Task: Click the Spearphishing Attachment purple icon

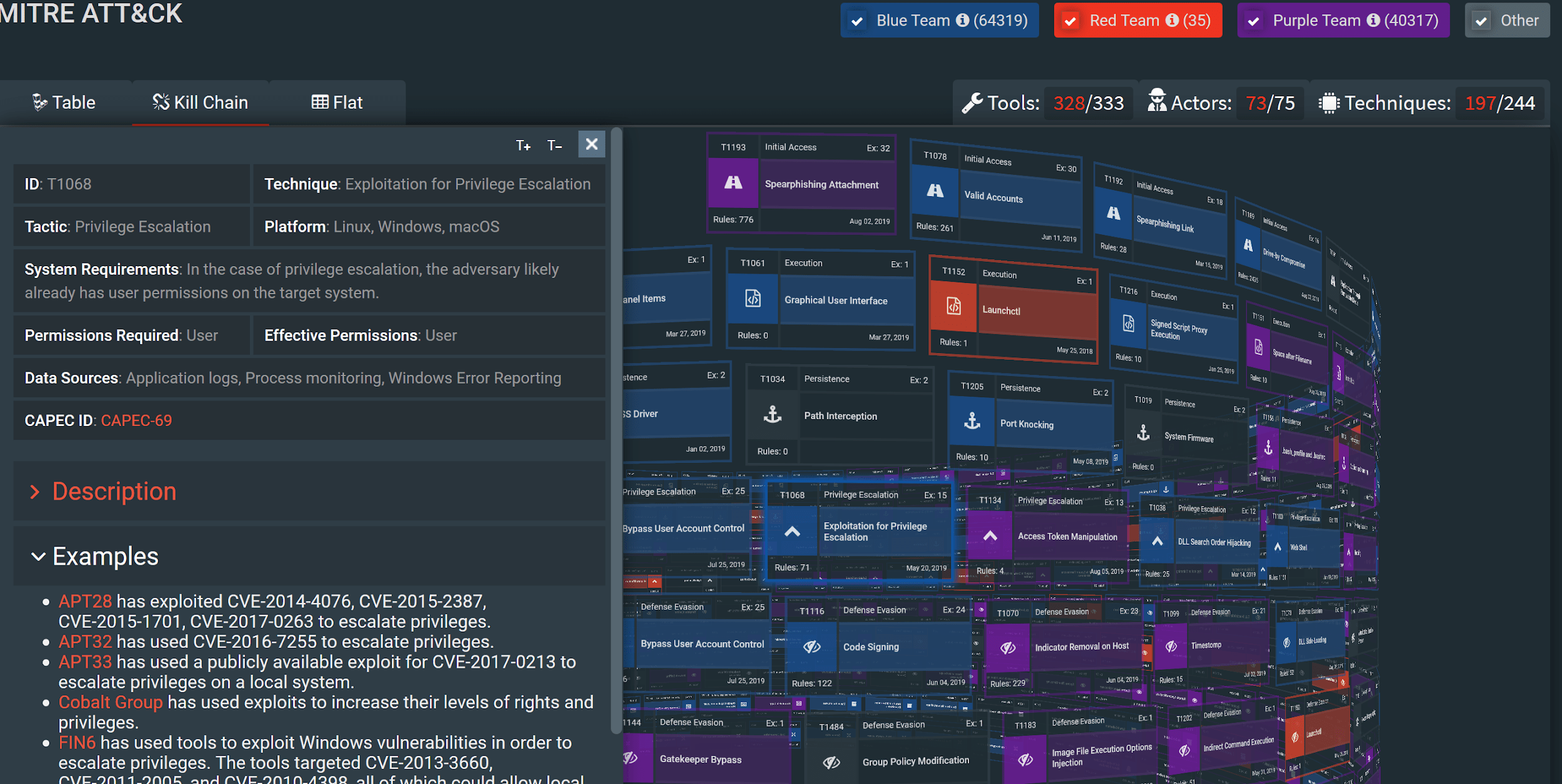Action: pyautogui.click(x=733, y=183)
